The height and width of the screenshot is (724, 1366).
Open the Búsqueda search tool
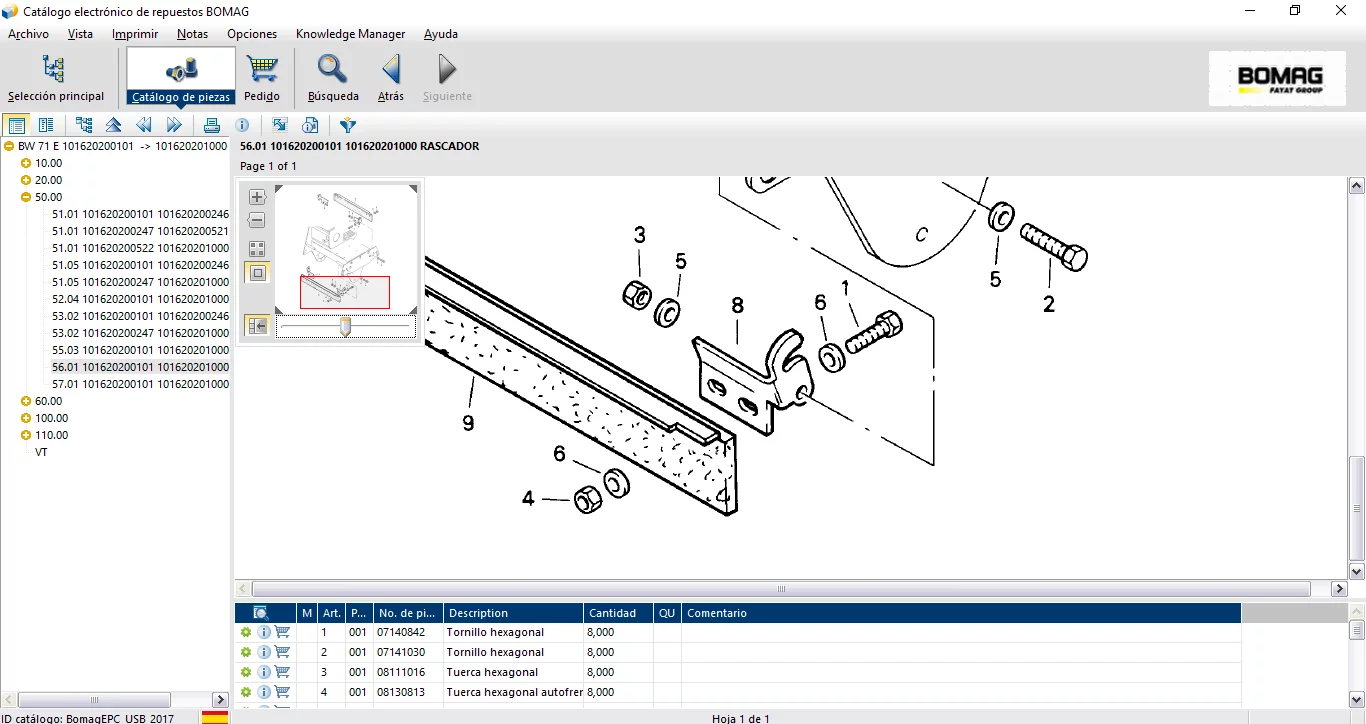pyautogui.click(x=332, y=77)
